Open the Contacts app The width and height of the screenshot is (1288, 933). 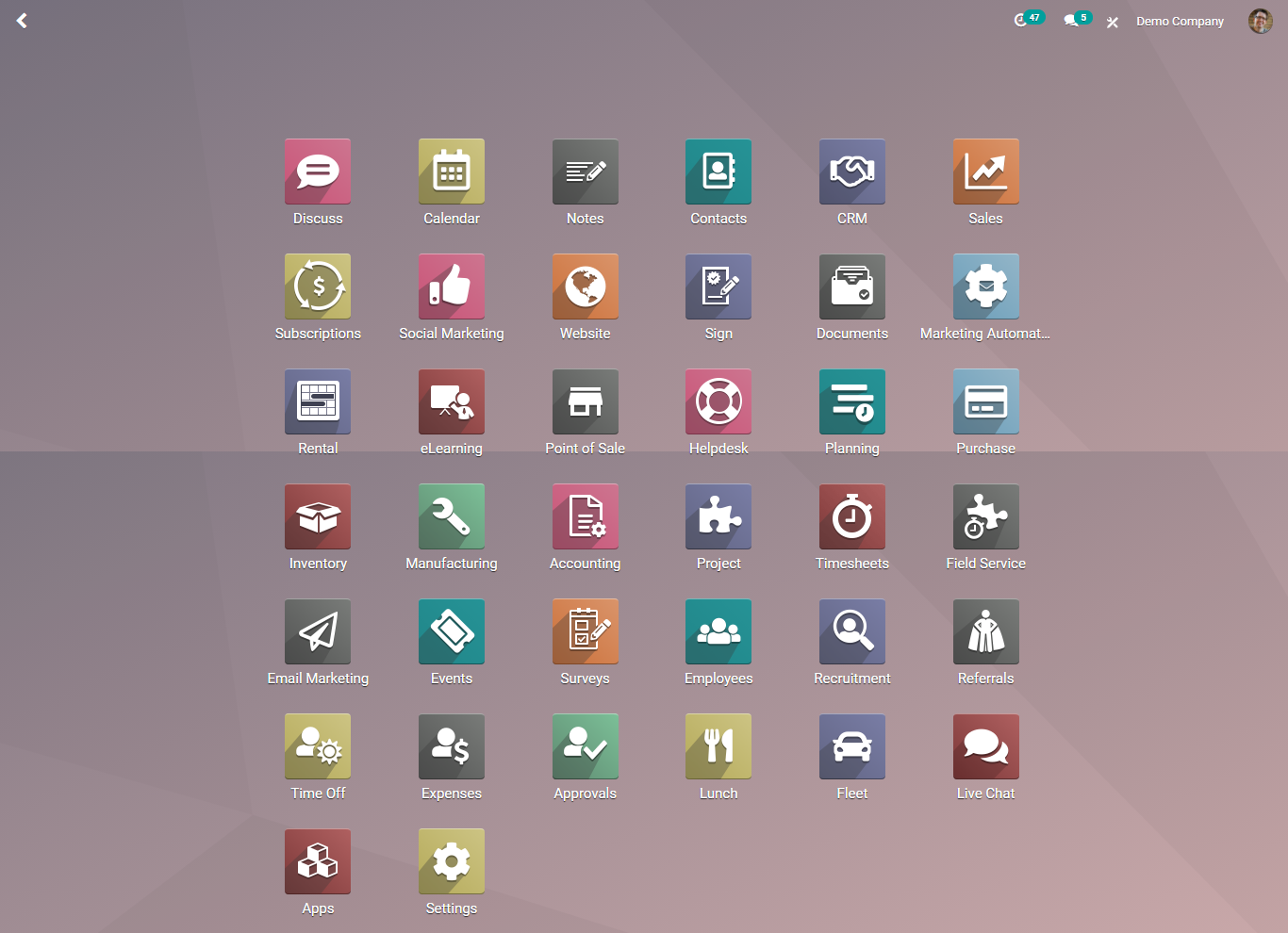pyautogui.click(x=718, y=172)
